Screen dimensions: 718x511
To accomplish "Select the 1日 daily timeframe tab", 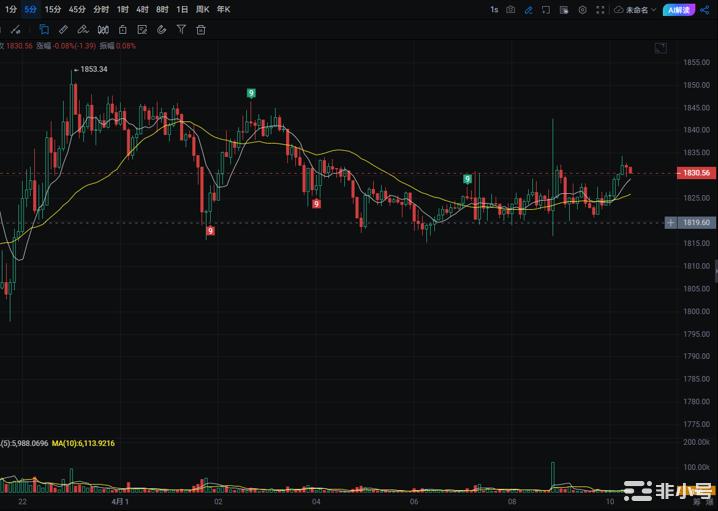I will (182, 9).
